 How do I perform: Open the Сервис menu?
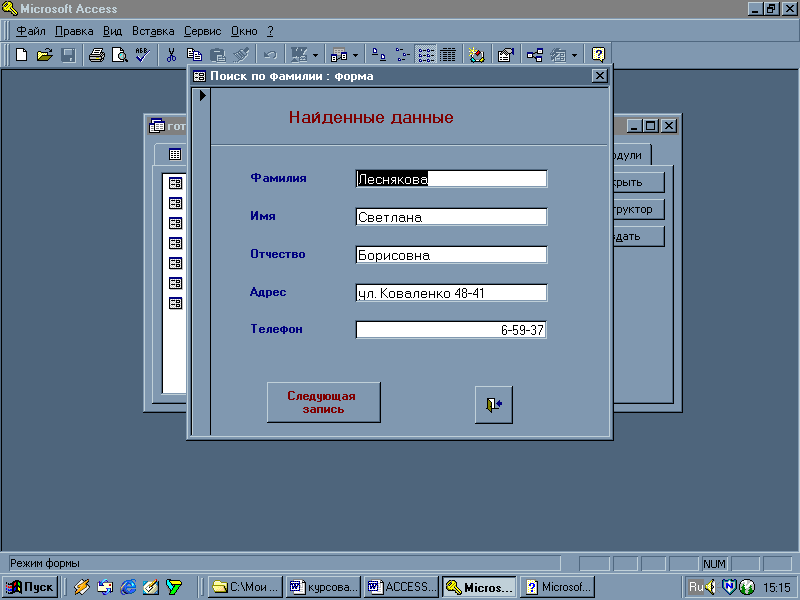click(x=202, y=31)
